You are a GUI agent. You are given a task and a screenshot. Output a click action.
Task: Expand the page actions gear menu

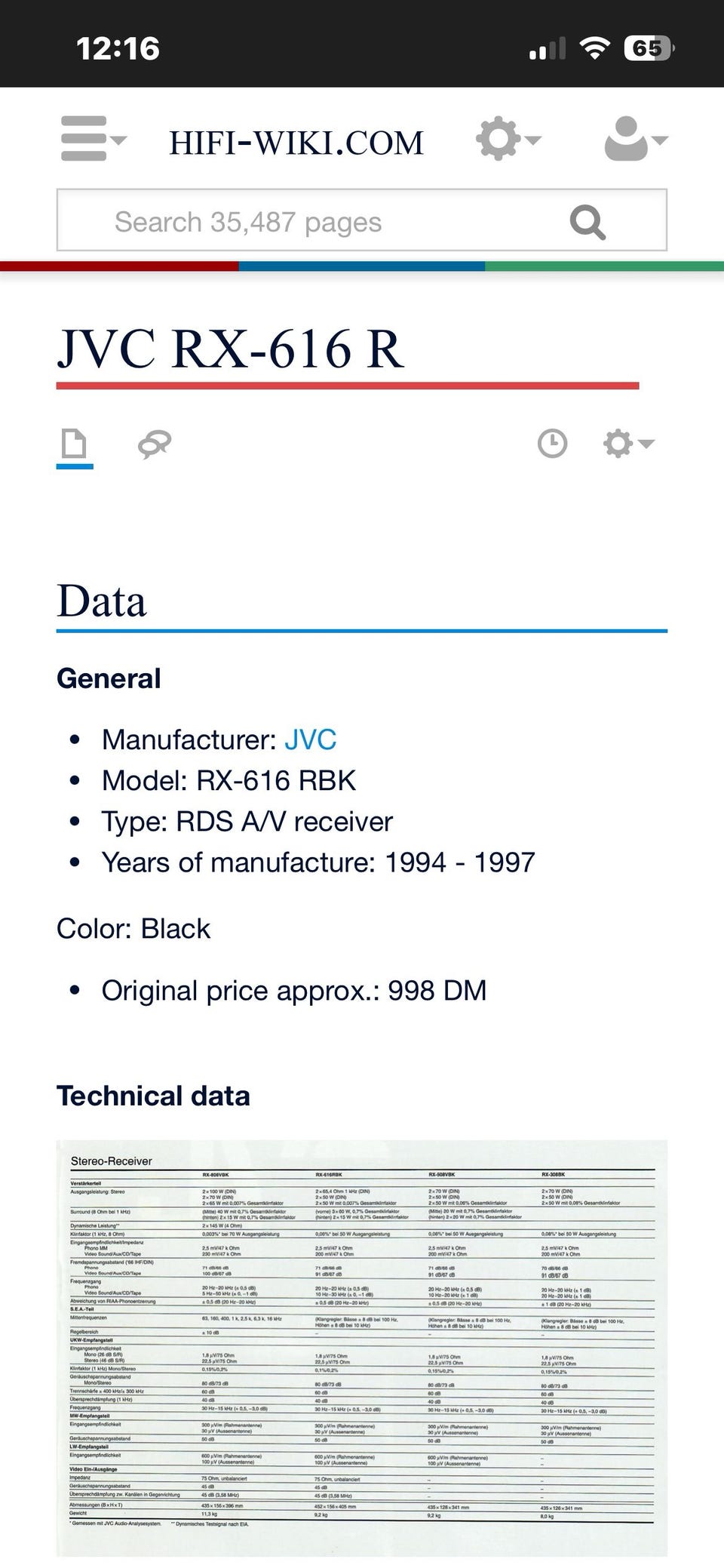tap(627, 444)
